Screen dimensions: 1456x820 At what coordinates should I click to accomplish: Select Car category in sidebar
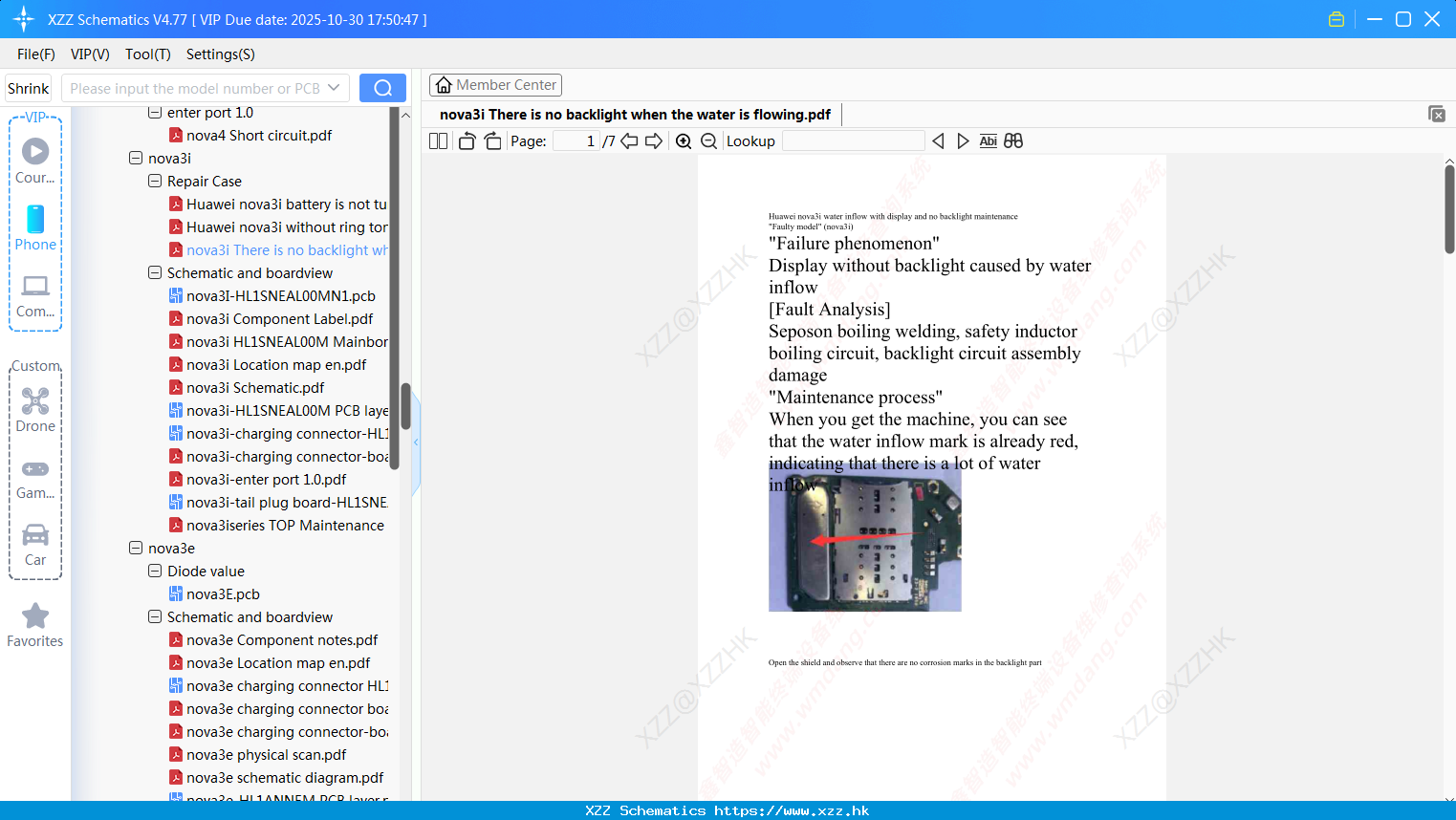pyautogui.click(x=35, y=545)
